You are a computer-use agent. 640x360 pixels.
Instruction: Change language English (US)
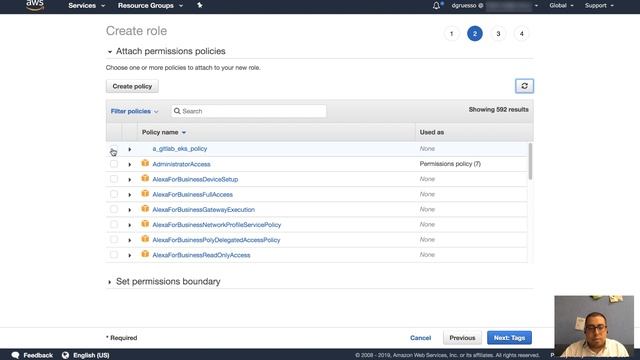click(91, 355)
